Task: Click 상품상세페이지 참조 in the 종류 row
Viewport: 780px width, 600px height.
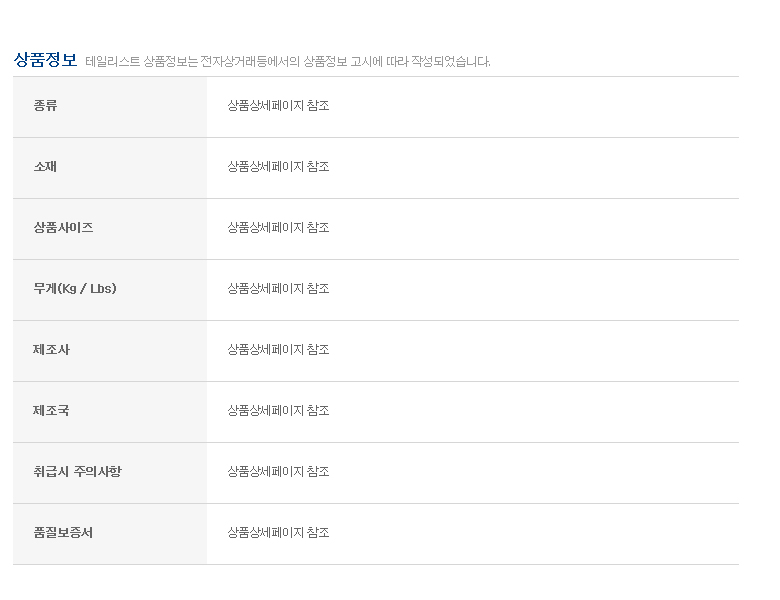Action: coord(278,106)
